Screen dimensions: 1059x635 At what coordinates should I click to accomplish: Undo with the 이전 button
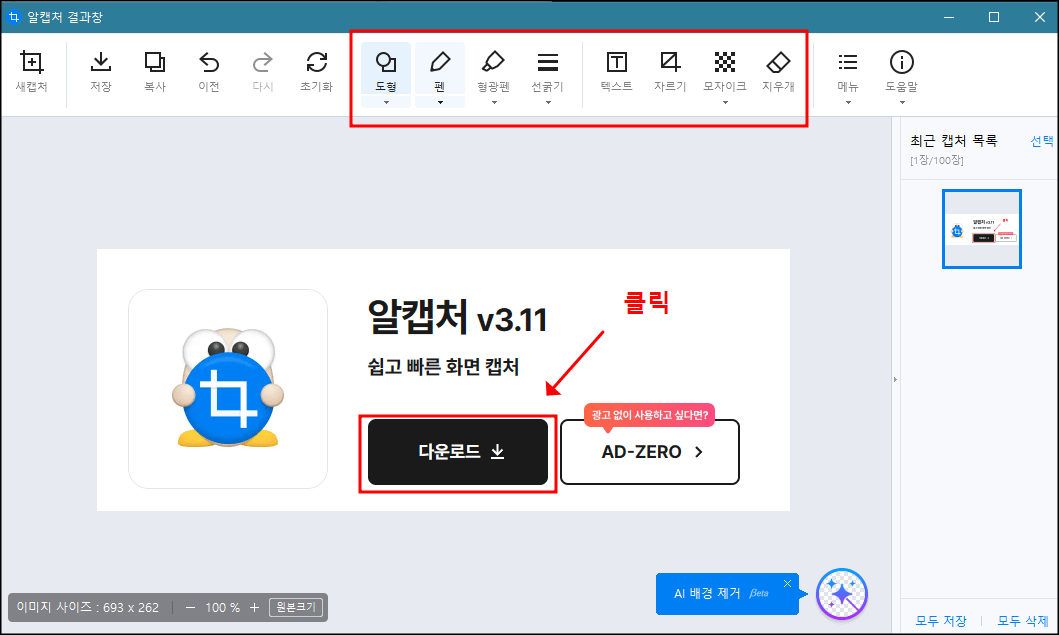click(x=209, y=71)
